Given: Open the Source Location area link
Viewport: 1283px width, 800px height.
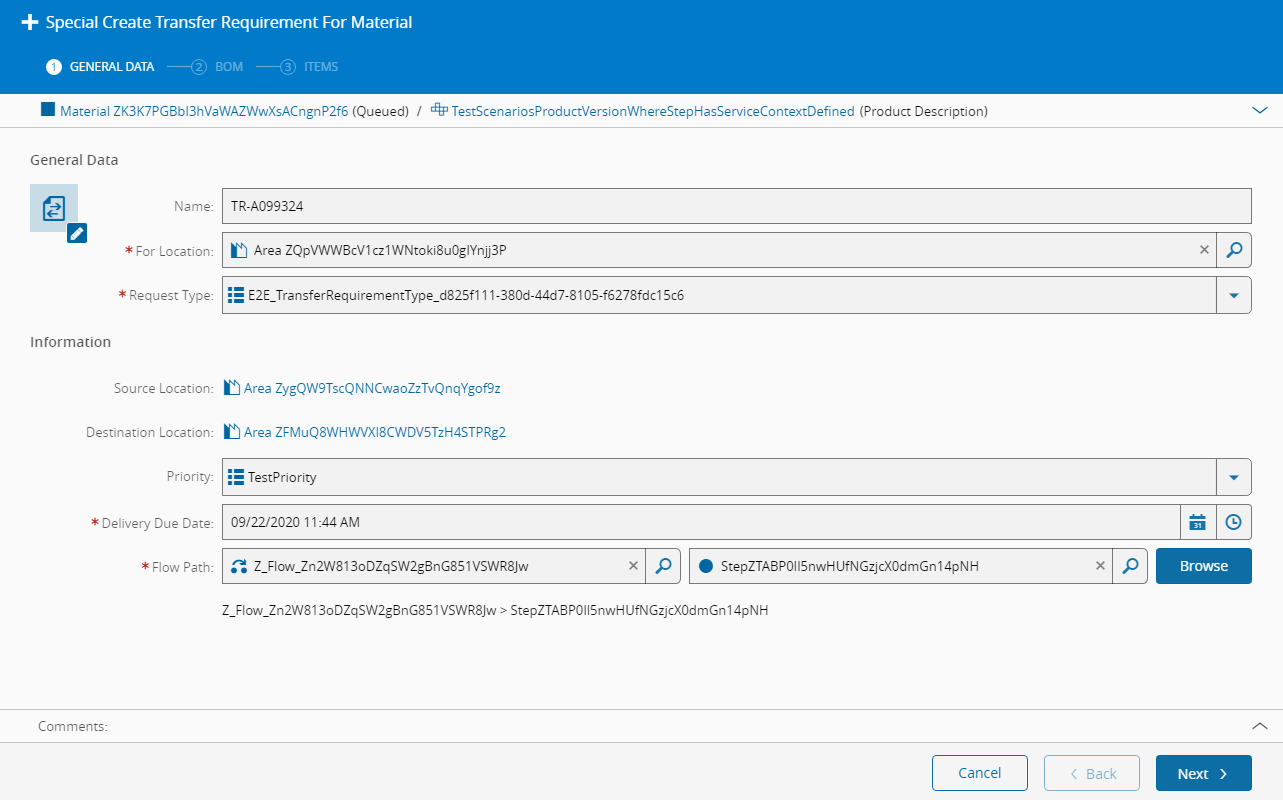Looking at the screenshot, I should point(371,388).
